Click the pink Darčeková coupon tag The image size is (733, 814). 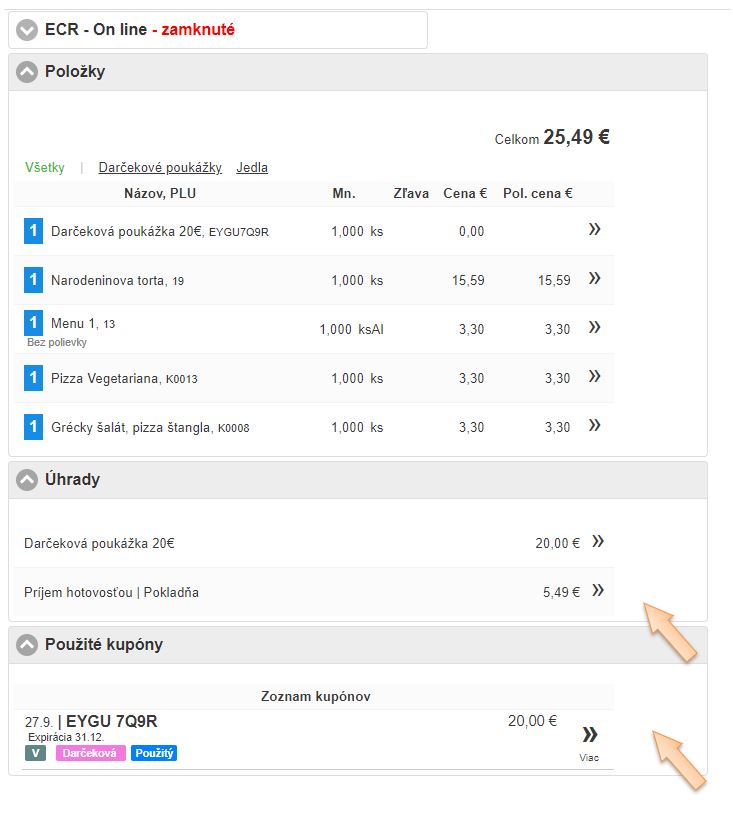91,753
